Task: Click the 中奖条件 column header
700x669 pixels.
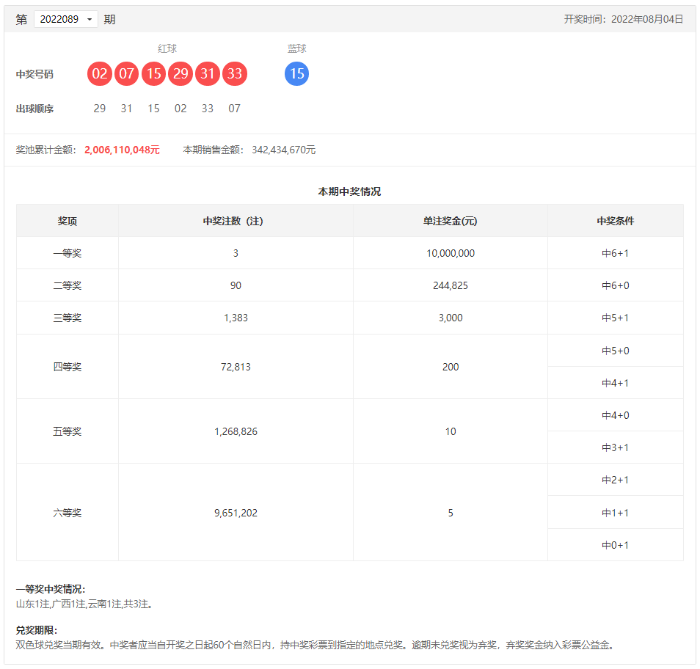Action: pos(615,221)
